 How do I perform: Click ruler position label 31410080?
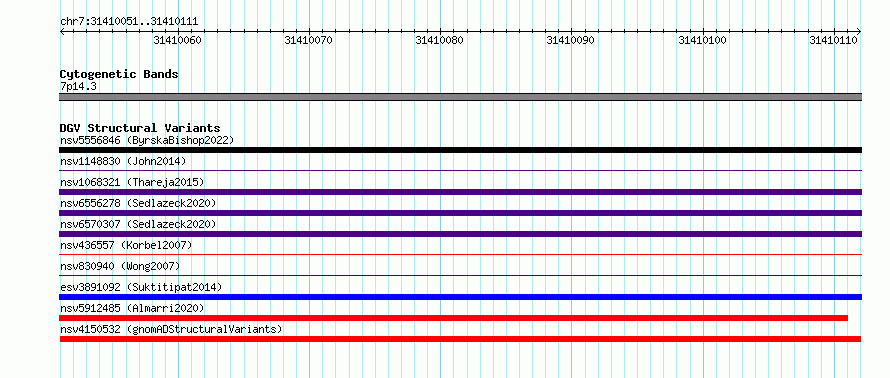click(439, 40)
